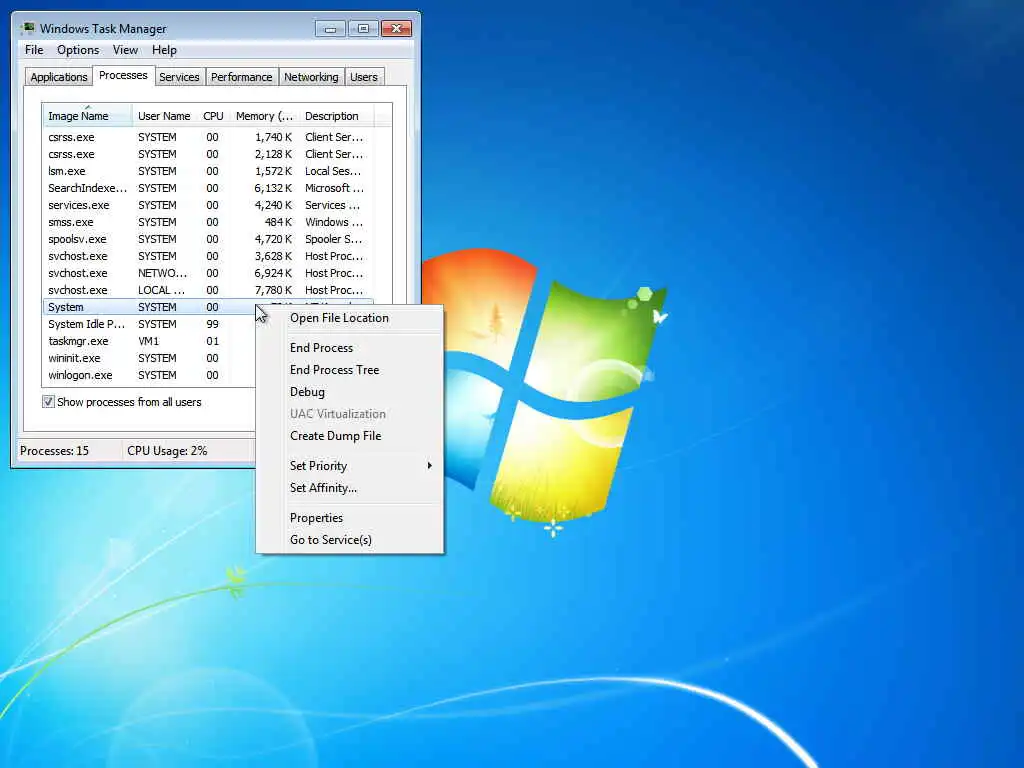Image resolution: width=1024 pixels, height=768 pixels.
Task: Select the services.exe process row
Action: (208, 205)
